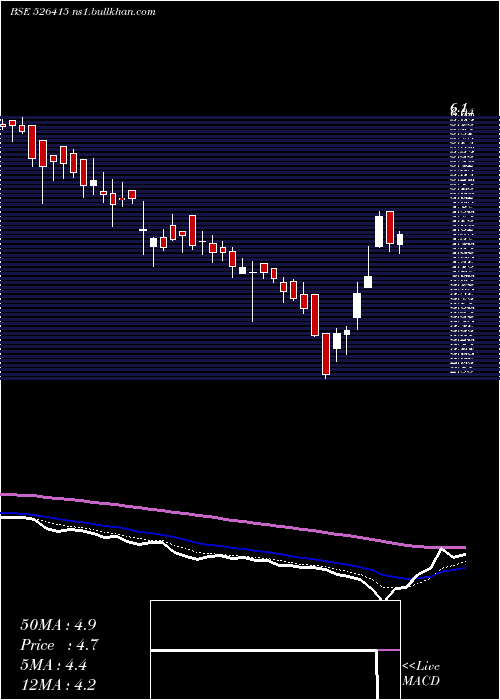Viewport: 500px width, 700px height.
Task: Click the tallest white candlestick near recent high
Action: (x=379, y=231)
